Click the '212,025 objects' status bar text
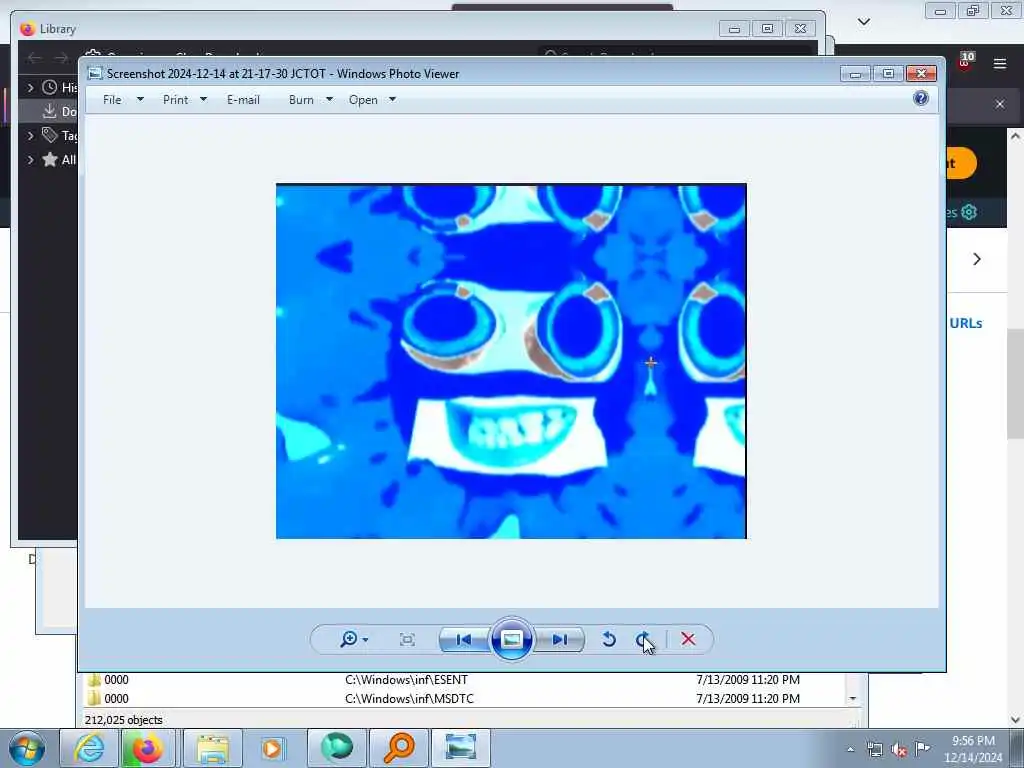The image size is (1024, 768). pyautogui.click(x=123, y=720)
